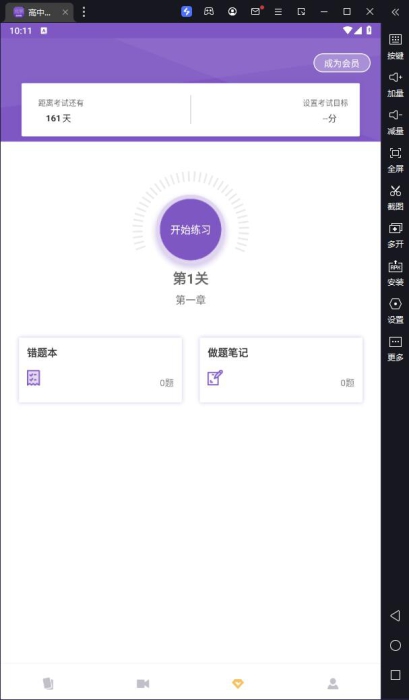The height and width of the screenshot is (700, 409).
Task: Click the 10:11 clock in status bar
Action: [21, 30]
